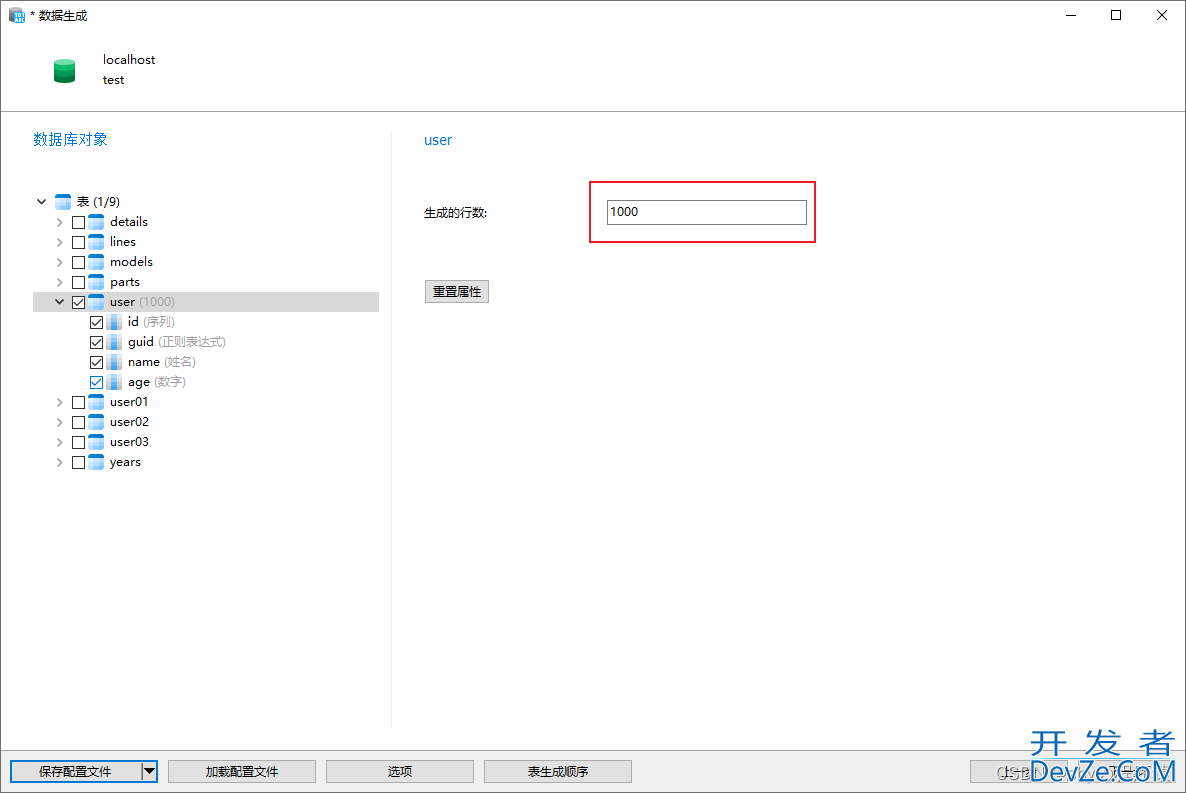Expand the details table node
The height and width of the screenshot is (793, 1186).
coord(60,222)
